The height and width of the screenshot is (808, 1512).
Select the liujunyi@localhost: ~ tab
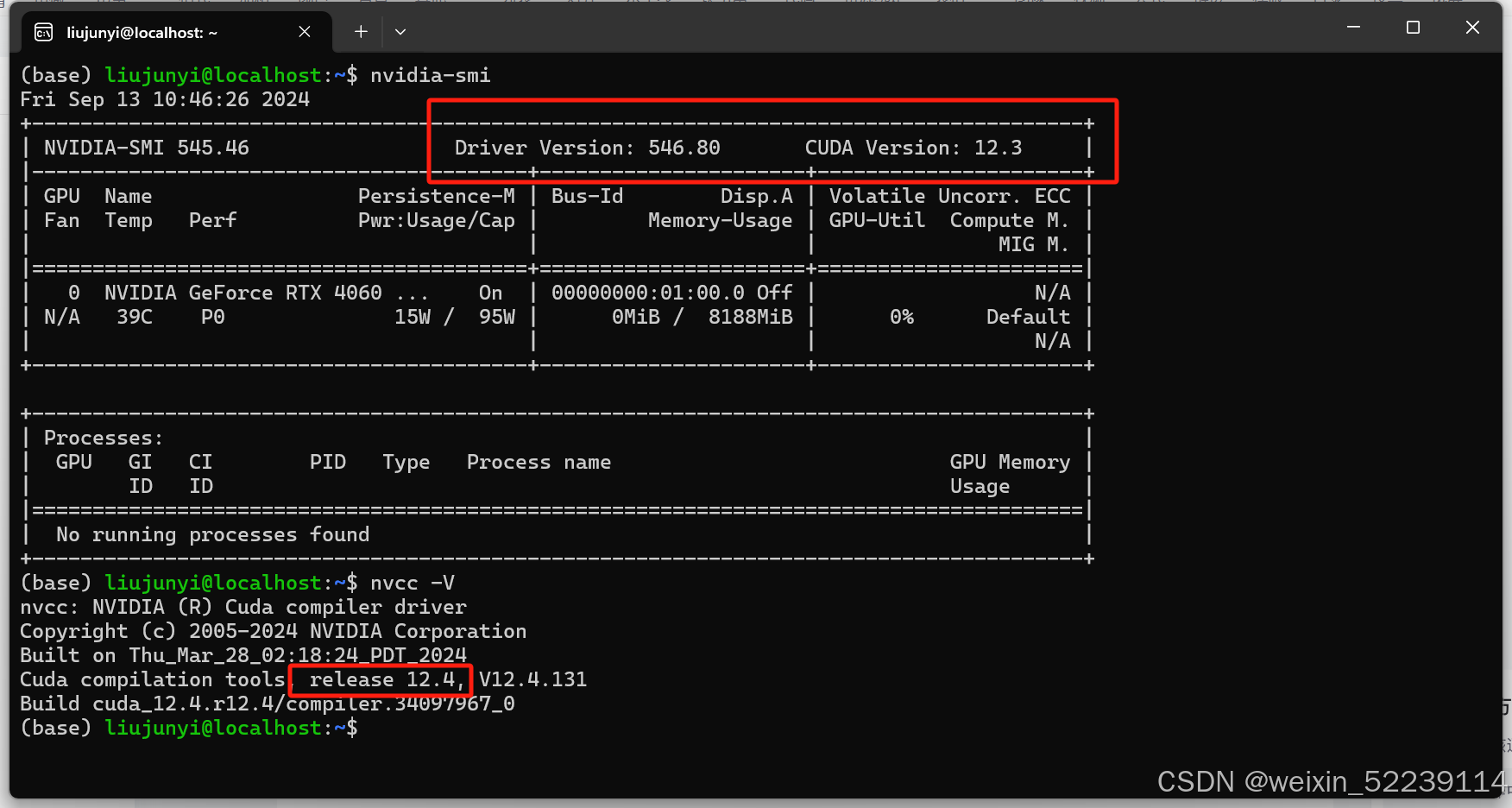coord(142,33)
